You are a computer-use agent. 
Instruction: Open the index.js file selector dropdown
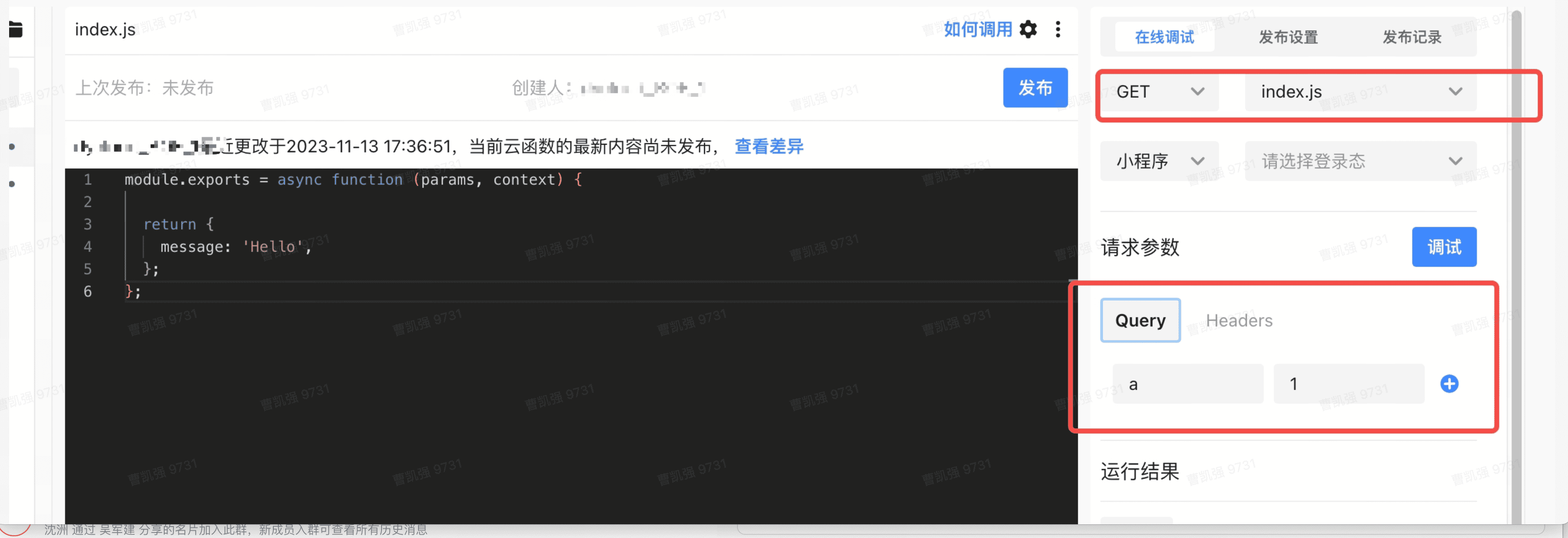coord(1360,91)
